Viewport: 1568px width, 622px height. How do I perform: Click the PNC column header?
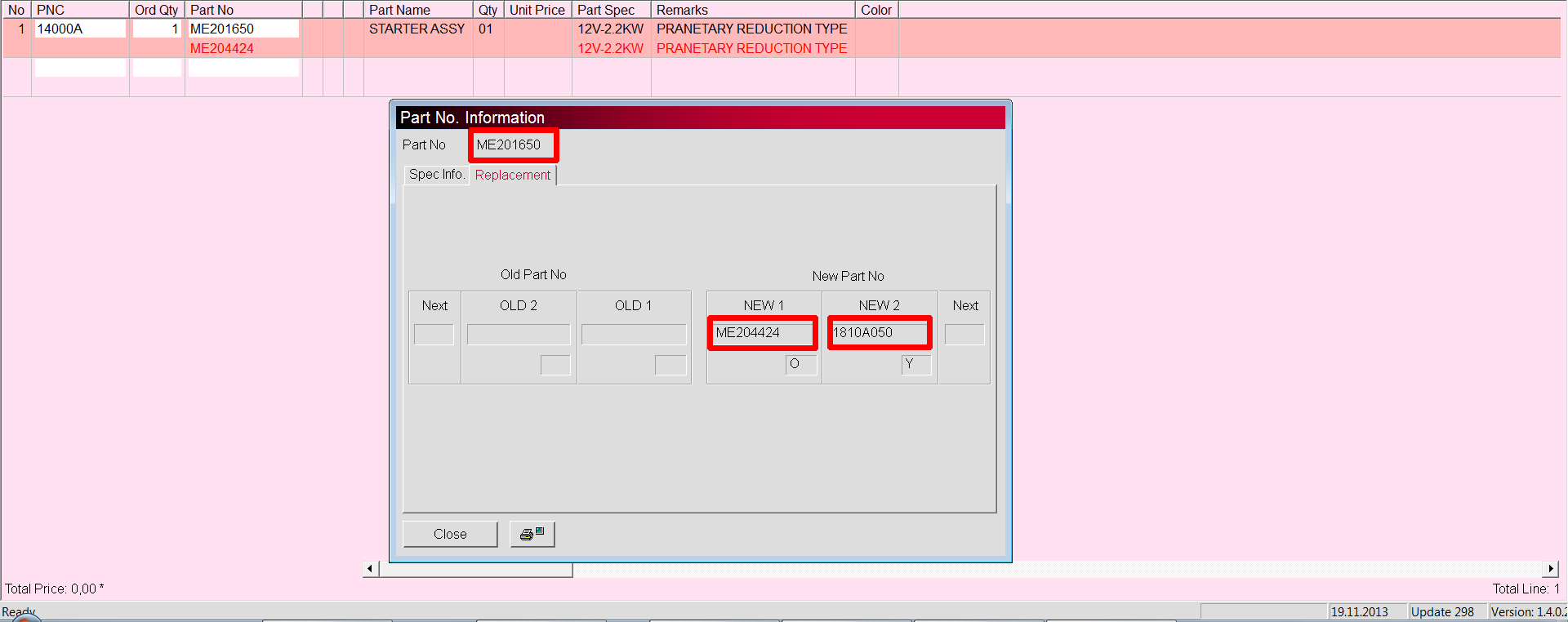coord(80,10)
